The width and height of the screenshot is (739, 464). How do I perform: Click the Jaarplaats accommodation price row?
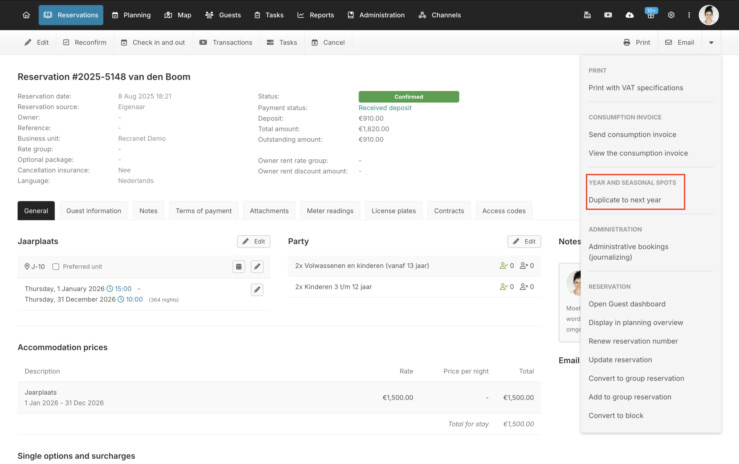click(279, 398)
